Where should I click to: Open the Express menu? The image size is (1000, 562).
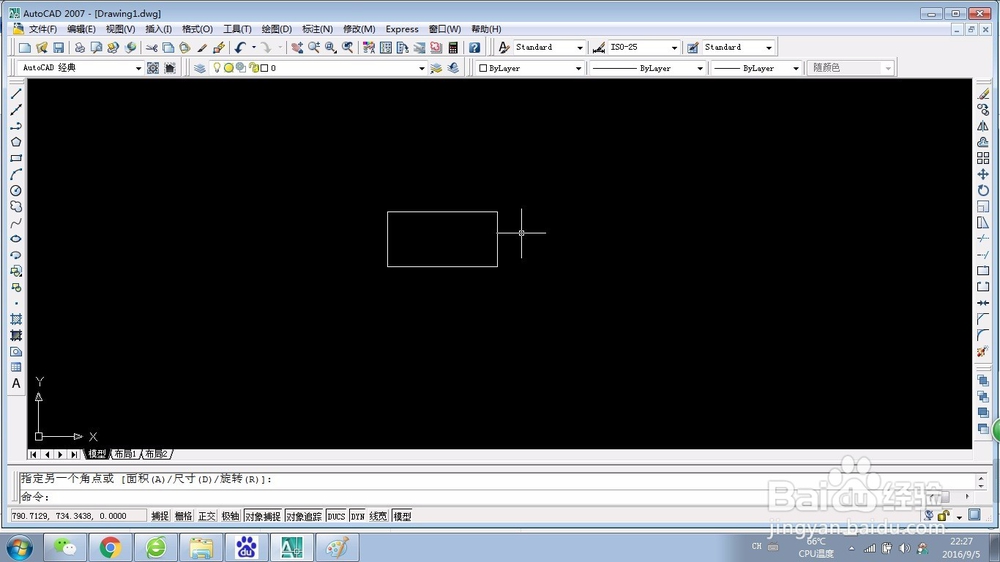click(402, 29)
